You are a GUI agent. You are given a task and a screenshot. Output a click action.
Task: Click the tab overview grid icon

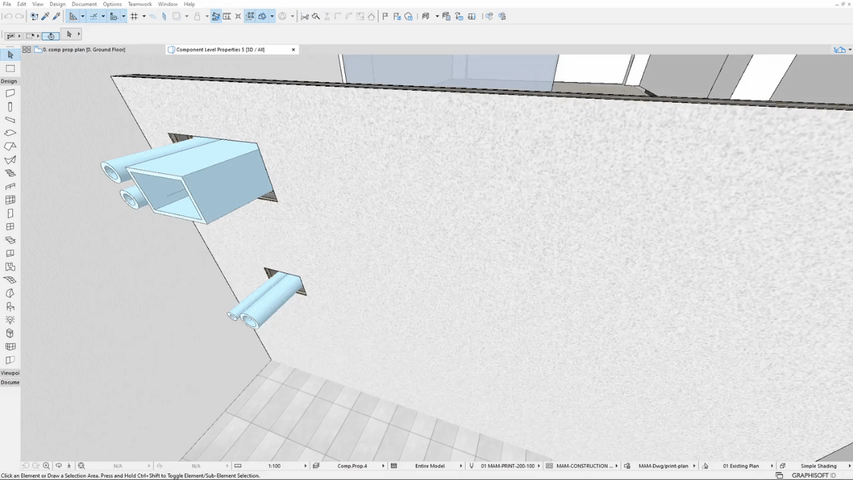(x=27, y=50)
